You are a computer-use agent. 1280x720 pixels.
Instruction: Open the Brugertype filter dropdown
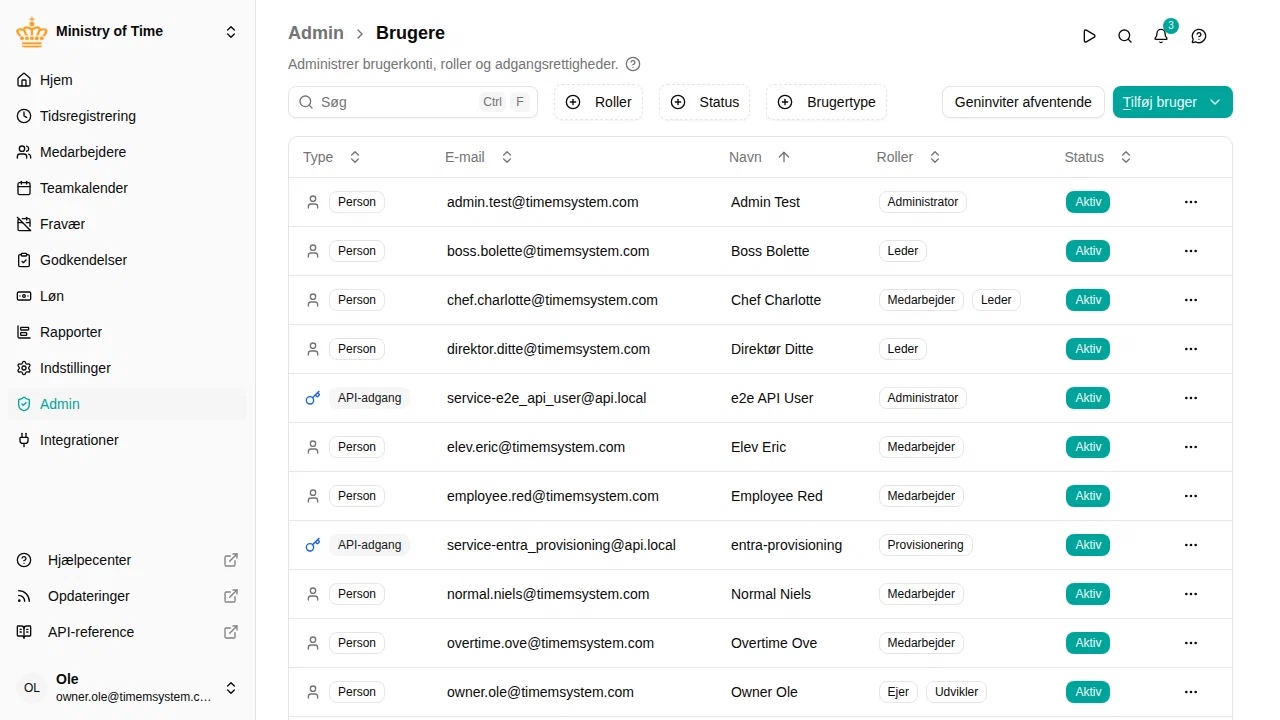pos(826,102)
